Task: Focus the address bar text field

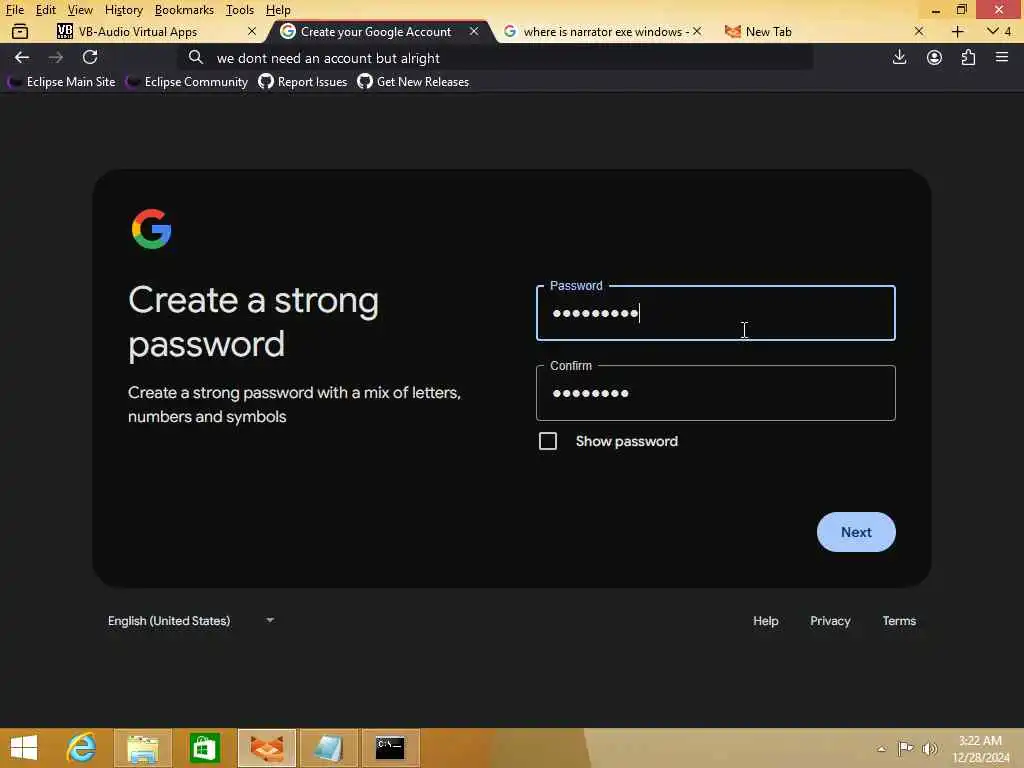Action: [496, 57]
